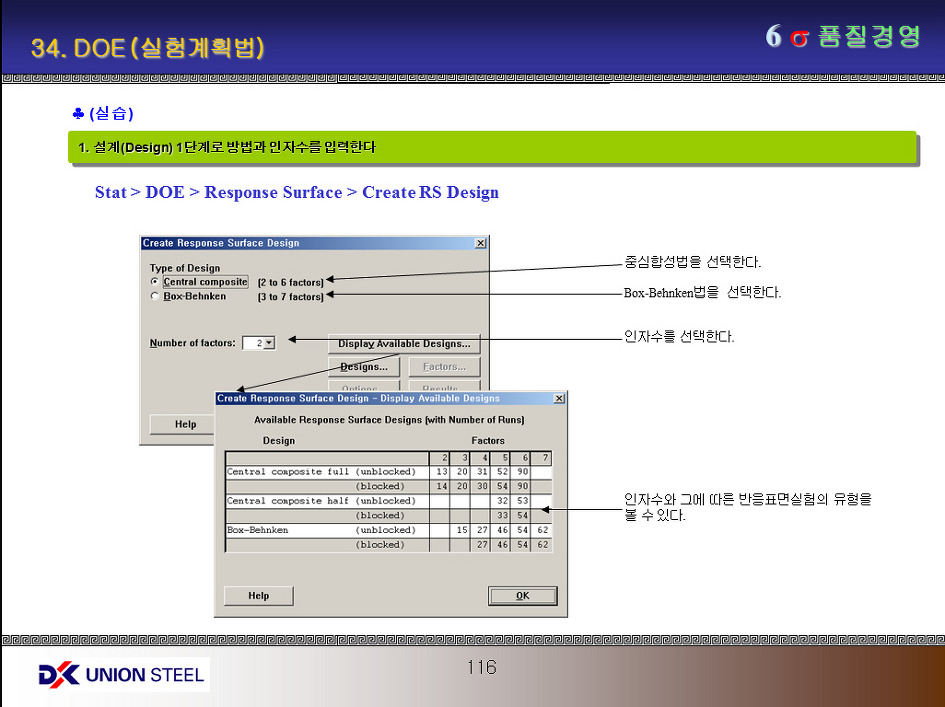The image size is (945, 707).
Task: Click Help in Create Response Surface Design dialog
Action: 182,424
